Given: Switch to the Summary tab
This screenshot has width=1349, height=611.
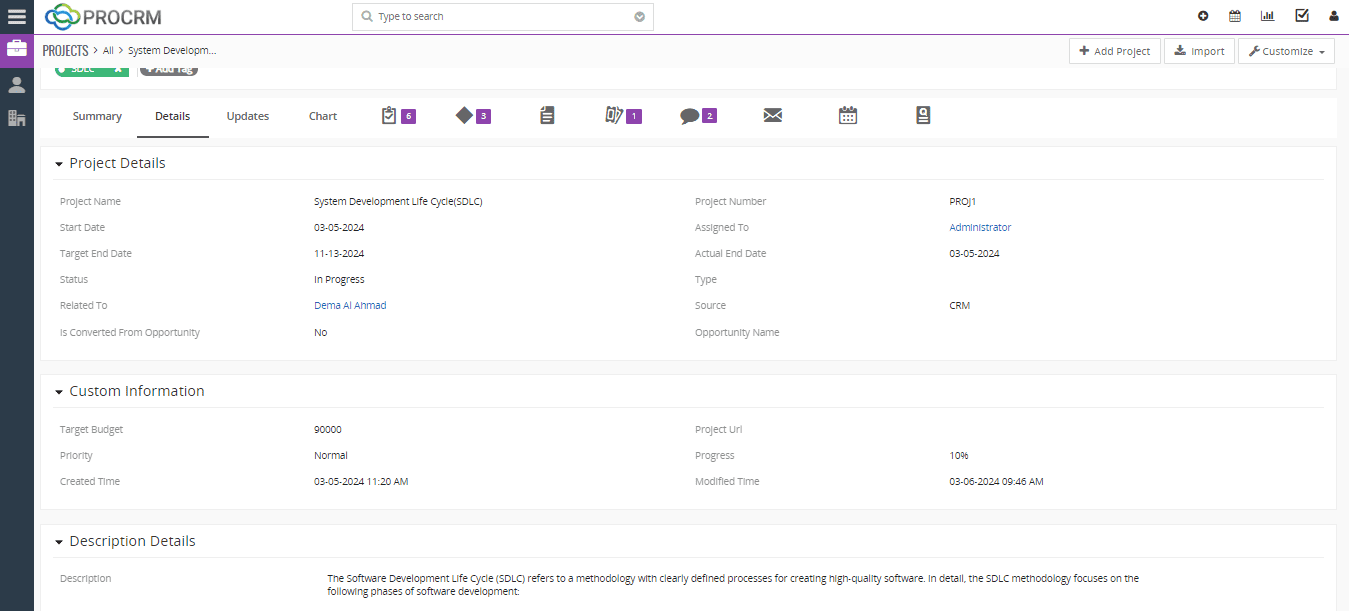Looking at the screenshot, I should pos(97,116).
